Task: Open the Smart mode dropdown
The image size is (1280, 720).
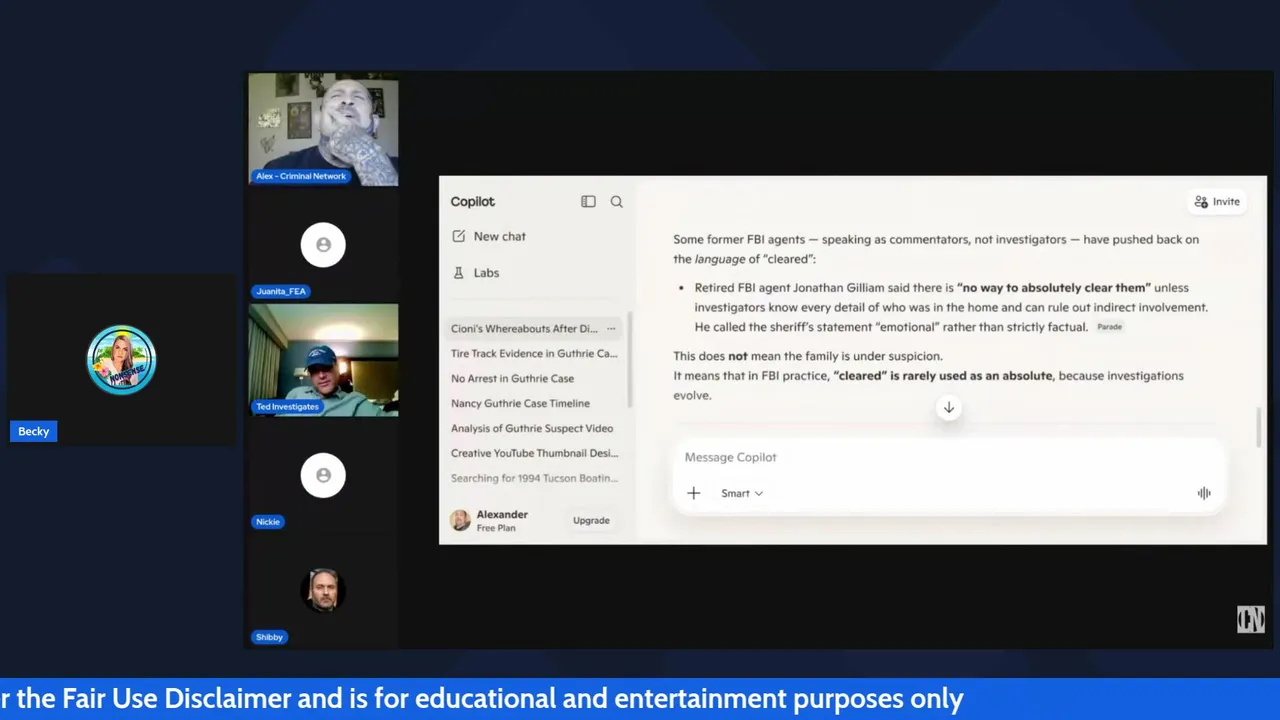Action: 742,494
